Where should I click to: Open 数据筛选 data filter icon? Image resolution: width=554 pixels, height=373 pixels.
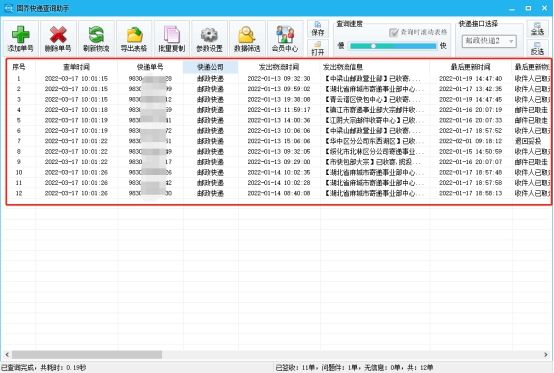[x=247, y=39]
